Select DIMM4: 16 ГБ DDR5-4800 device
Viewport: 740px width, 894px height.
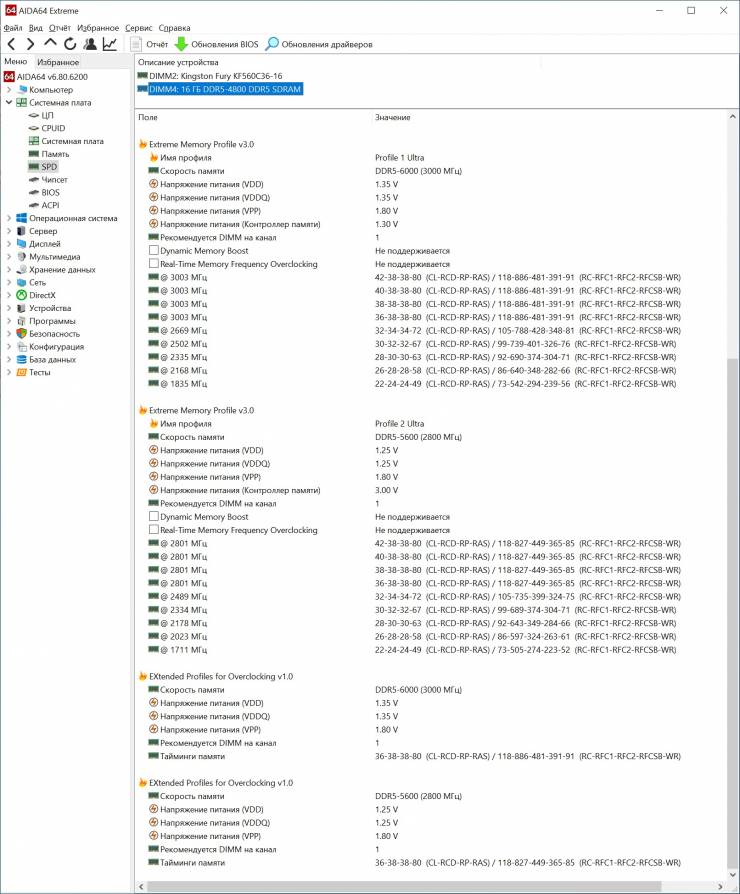[x=220, y=89]
